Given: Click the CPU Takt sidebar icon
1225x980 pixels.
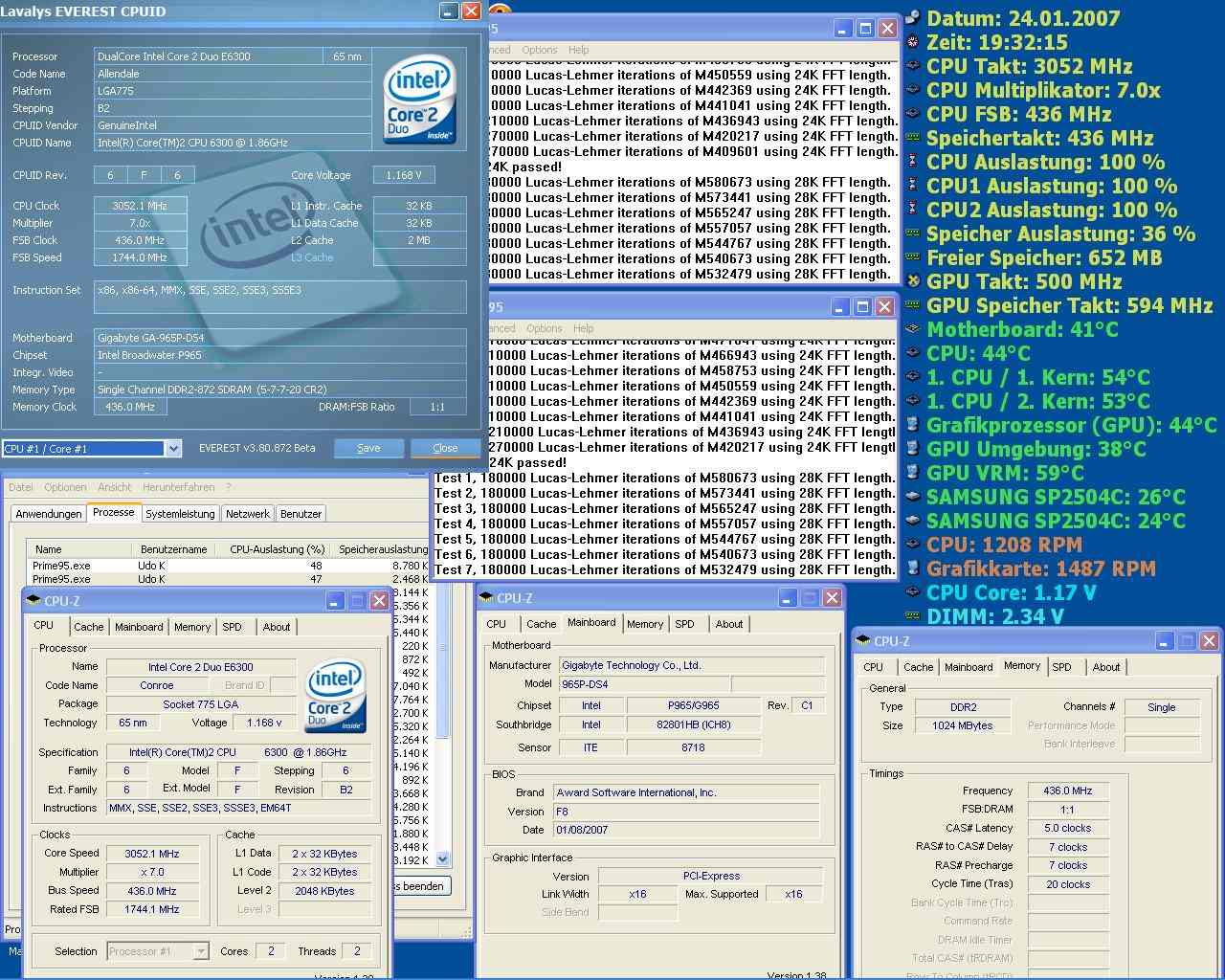Looking at the screenshot, I should pos(913,65).
